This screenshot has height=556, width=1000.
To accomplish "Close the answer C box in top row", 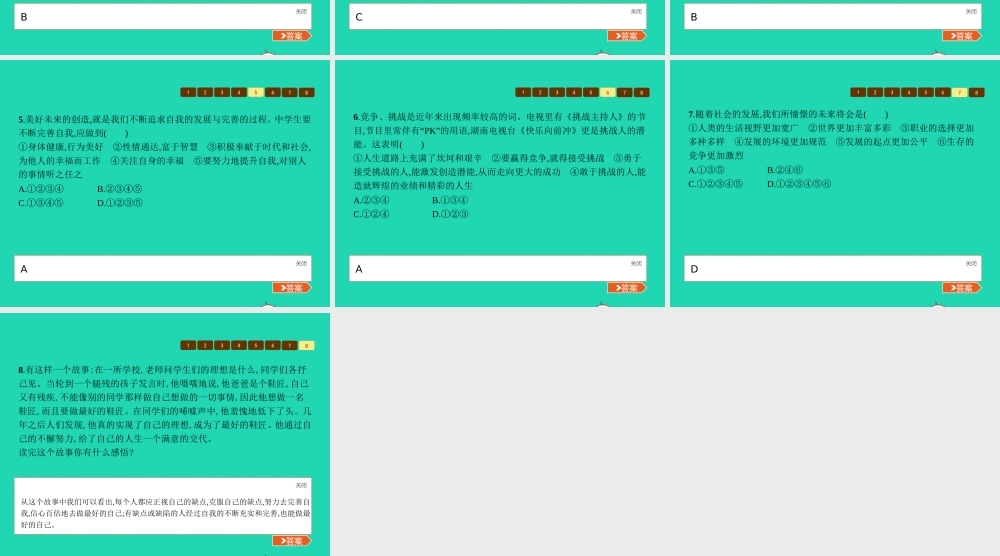I will [636, 11].
